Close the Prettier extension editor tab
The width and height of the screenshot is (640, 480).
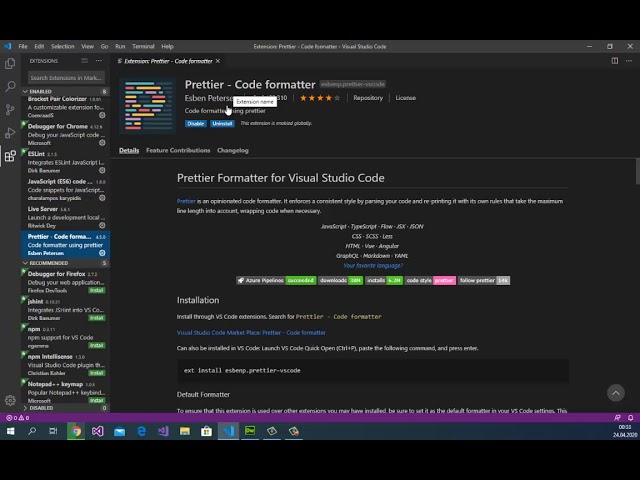[218, 61]
